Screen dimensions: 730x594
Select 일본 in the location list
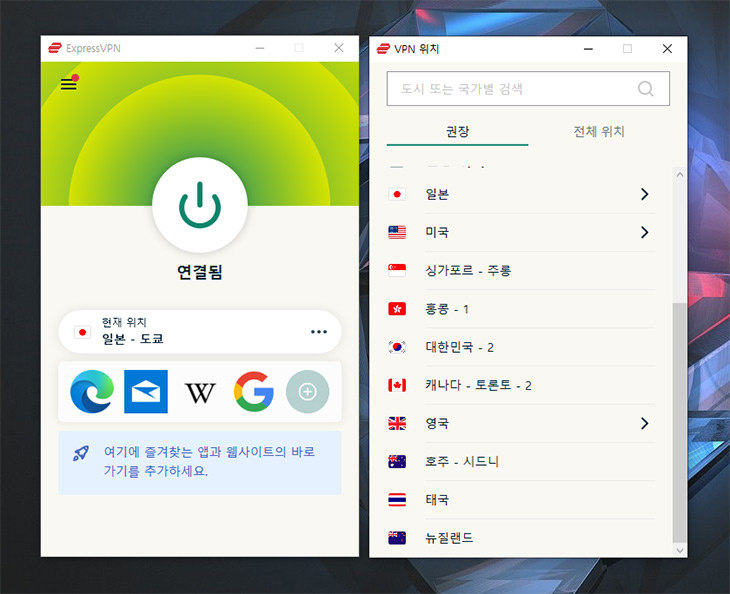(521, 194)
